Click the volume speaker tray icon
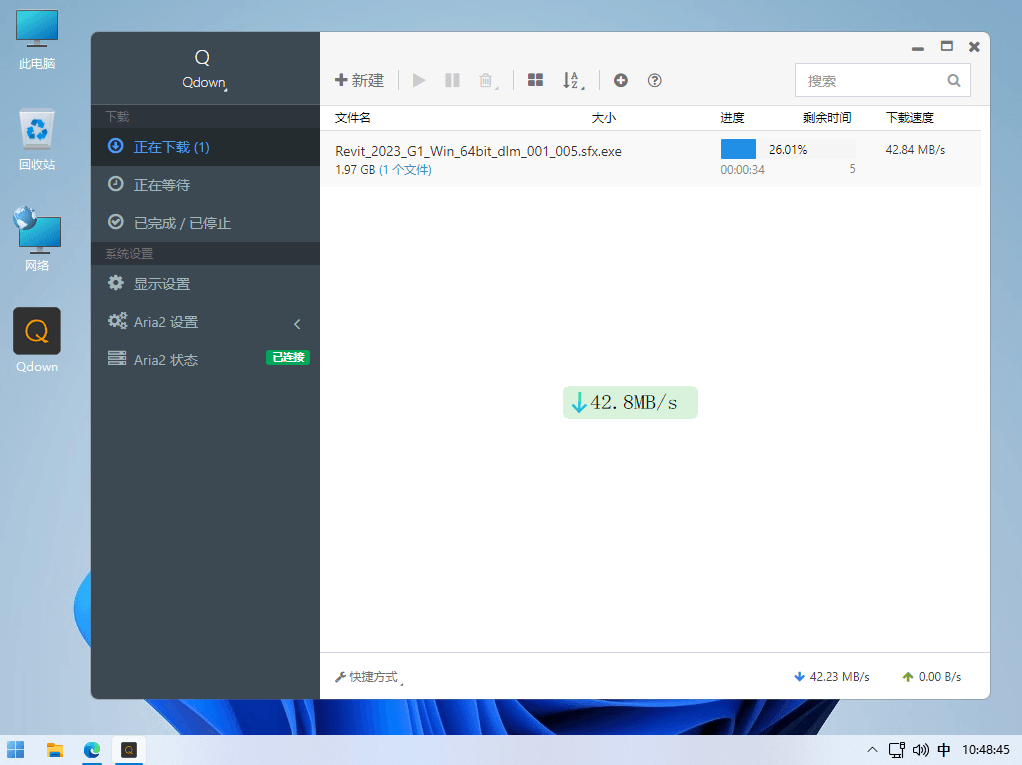Image resolution: width=1022 pixels, height=765 pixels. coord(920,750)
